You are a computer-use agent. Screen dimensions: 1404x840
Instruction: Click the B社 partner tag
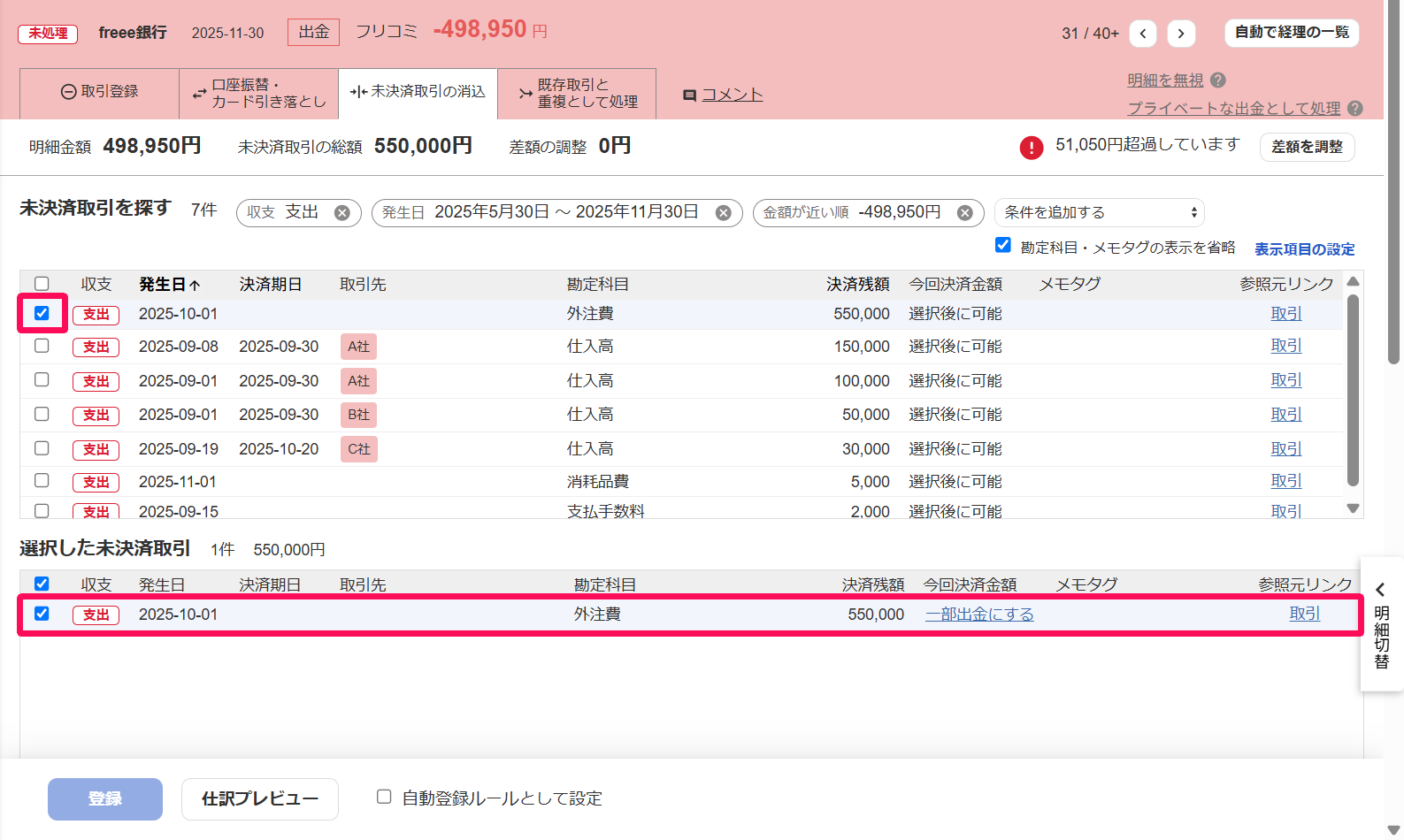pyautogui.click(x=358, y=415)
